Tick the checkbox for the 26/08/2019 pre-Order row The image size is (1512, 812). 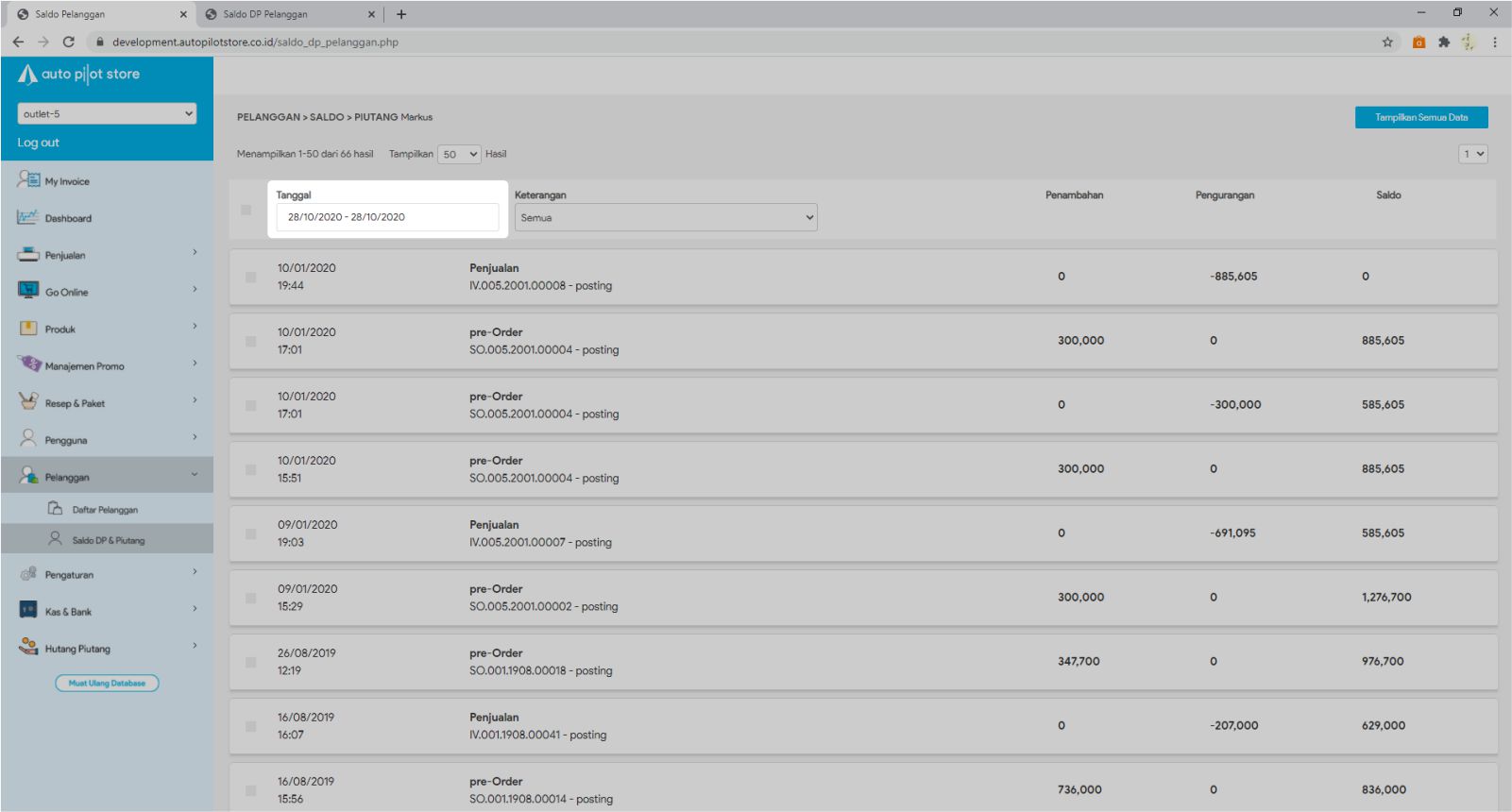250,662
